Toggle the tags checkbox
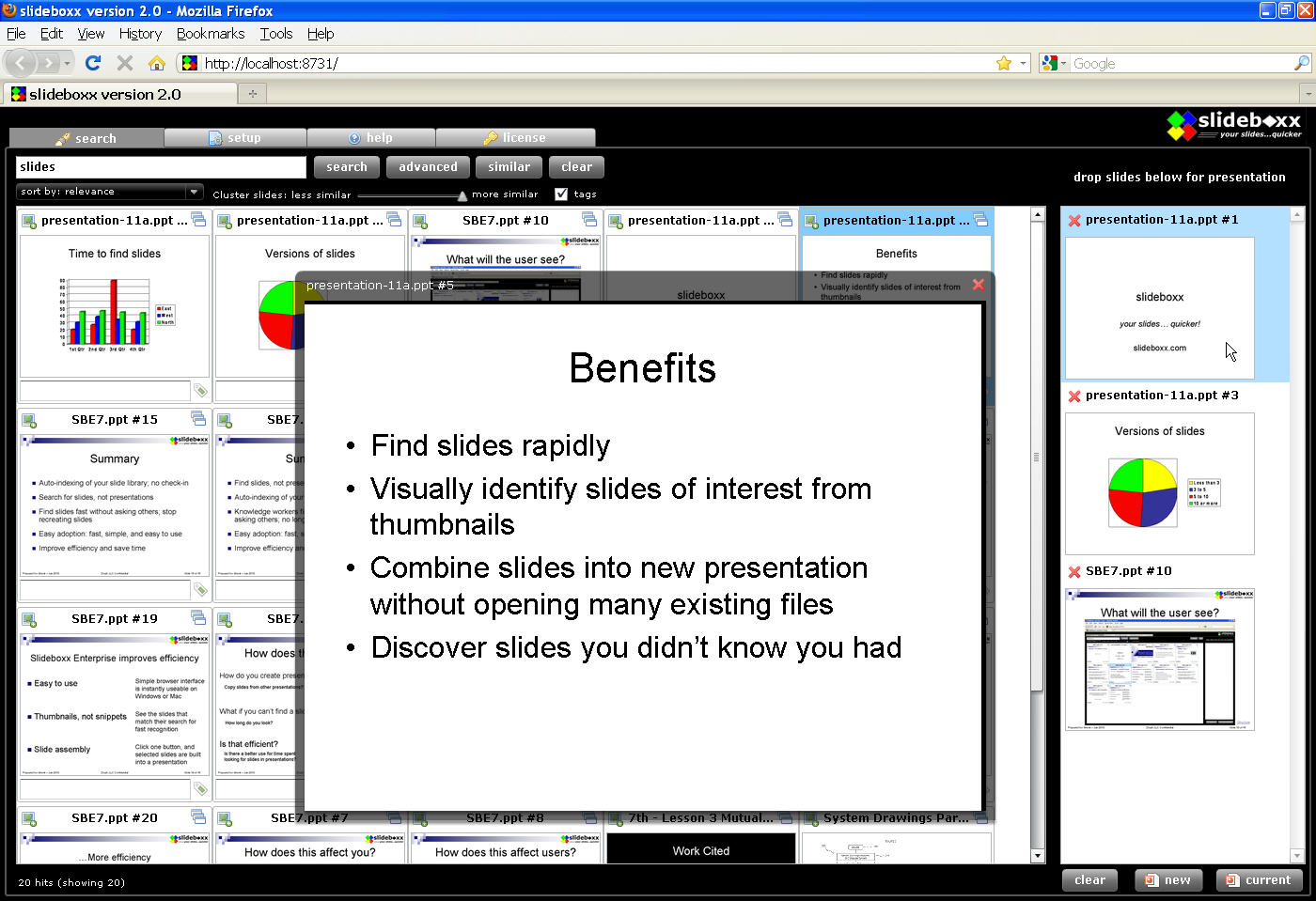The image size is (1316, 901). [x=561, y=194]
